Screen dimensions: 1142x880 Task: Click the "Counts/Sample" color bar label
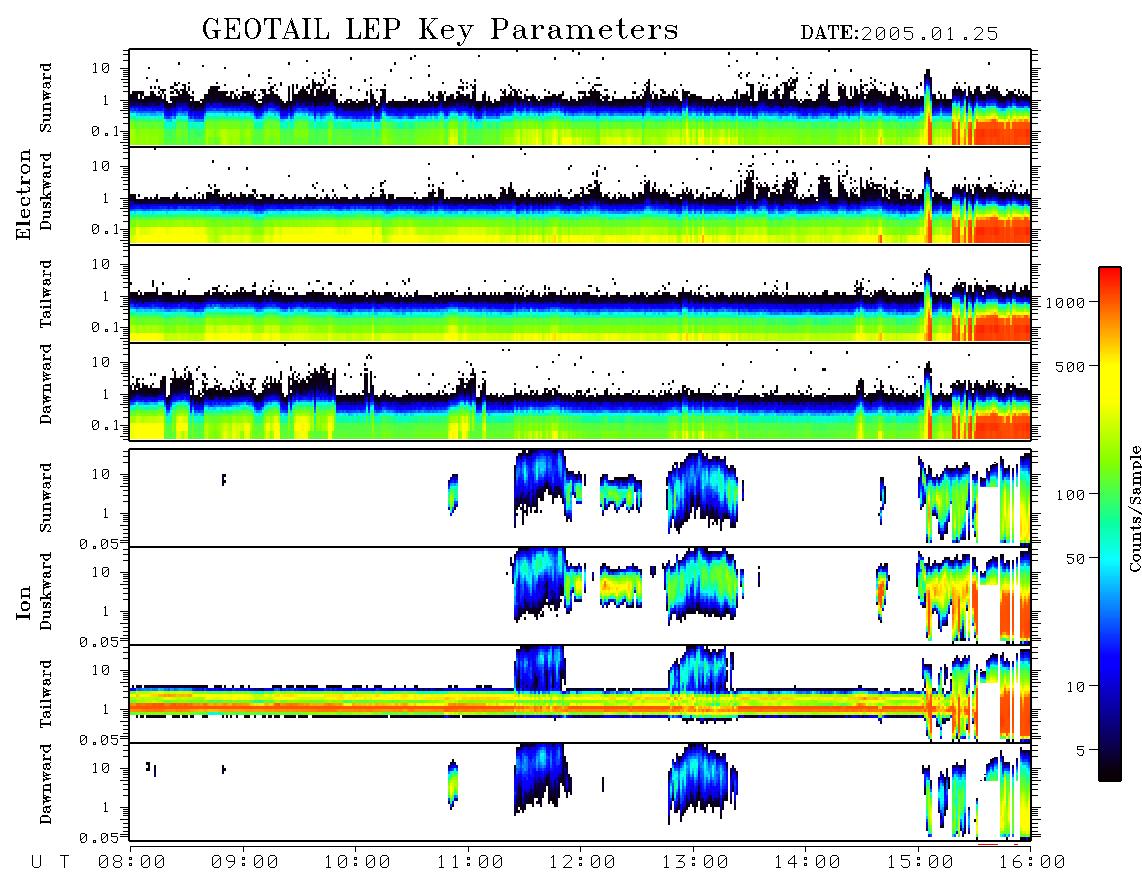(x=1134, y=508)
